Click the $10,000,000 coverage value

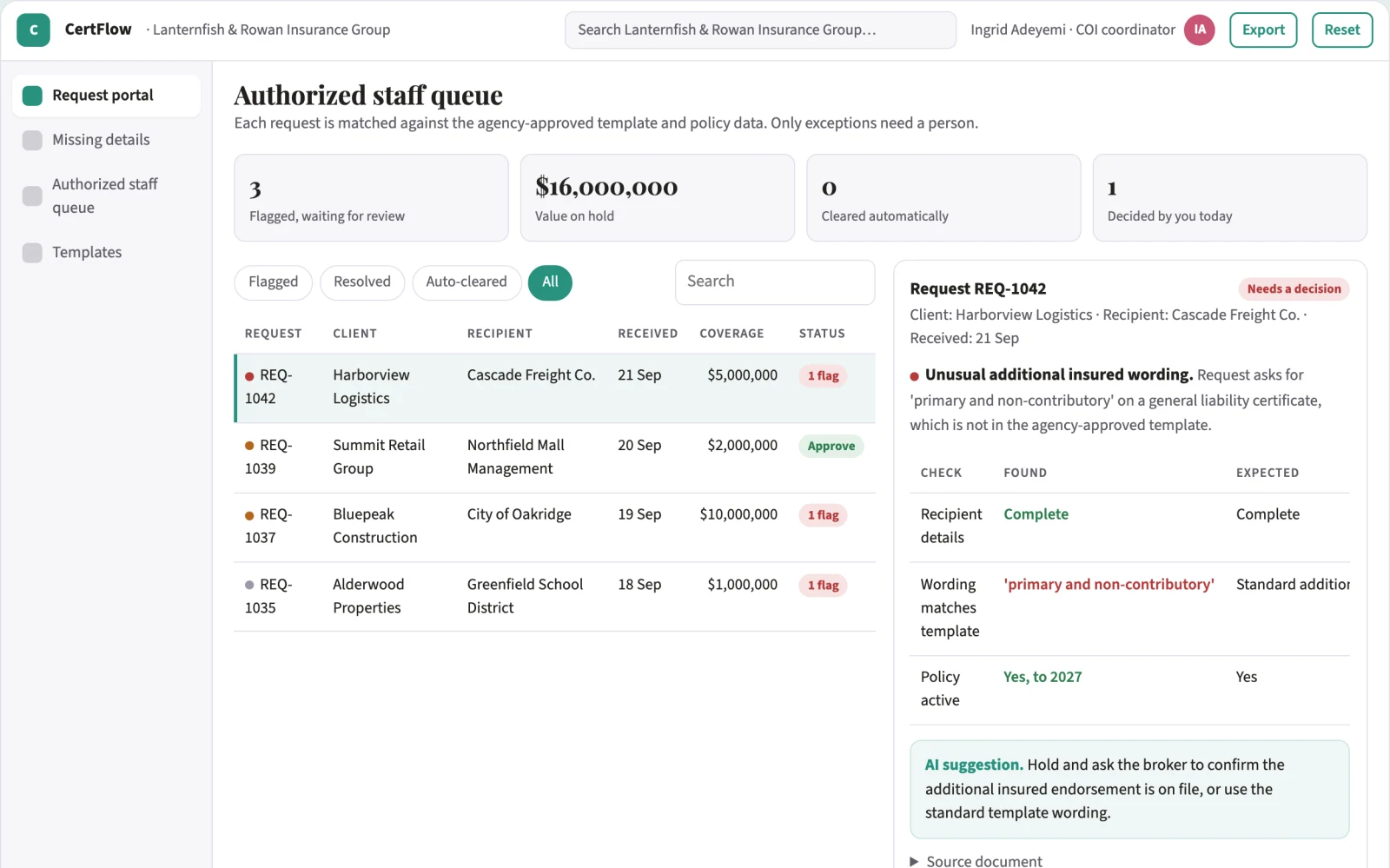point(738,514)
